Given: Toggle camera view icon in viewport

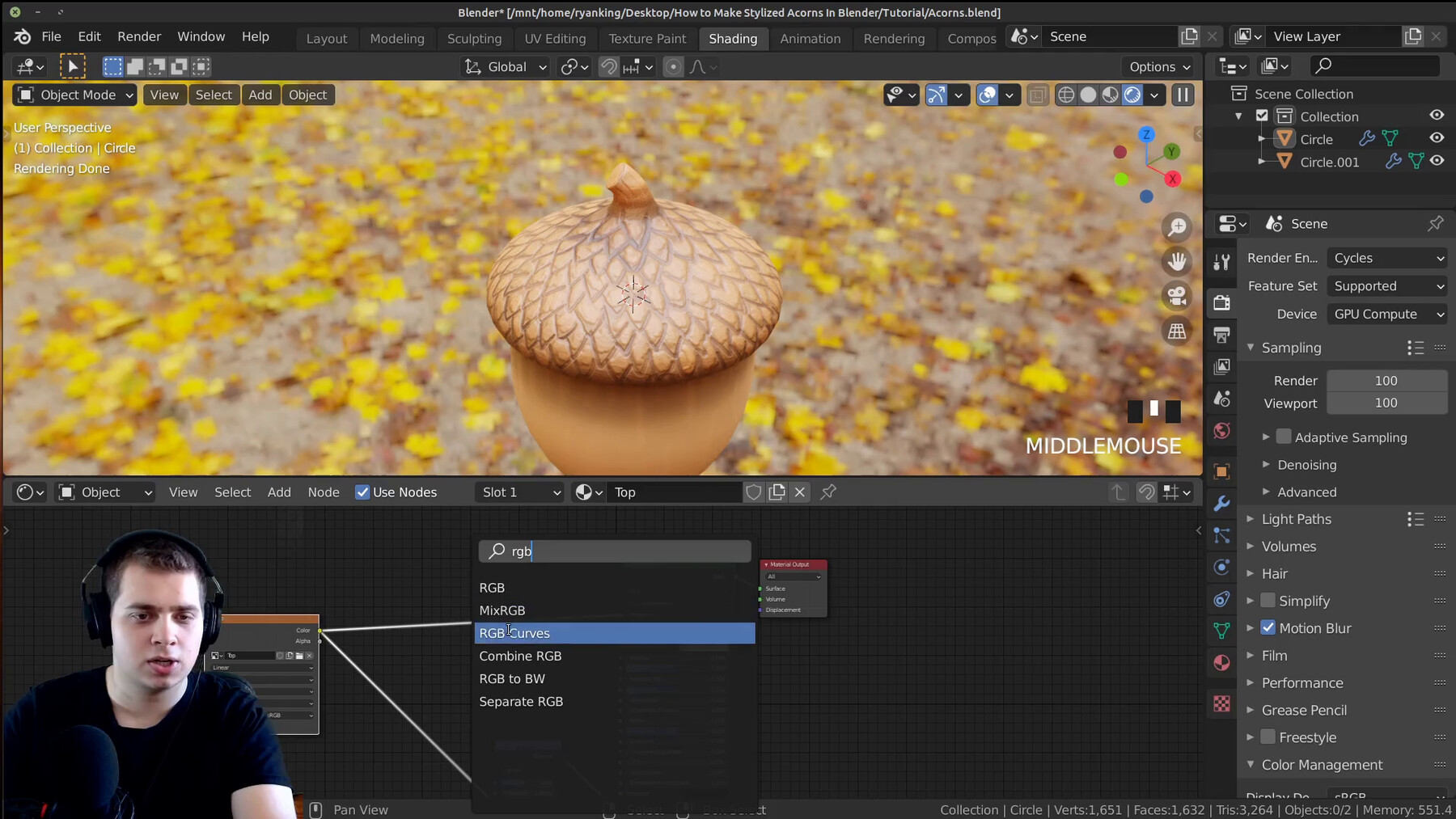Looking at the screenshot, I should [x=1177, y=296].
